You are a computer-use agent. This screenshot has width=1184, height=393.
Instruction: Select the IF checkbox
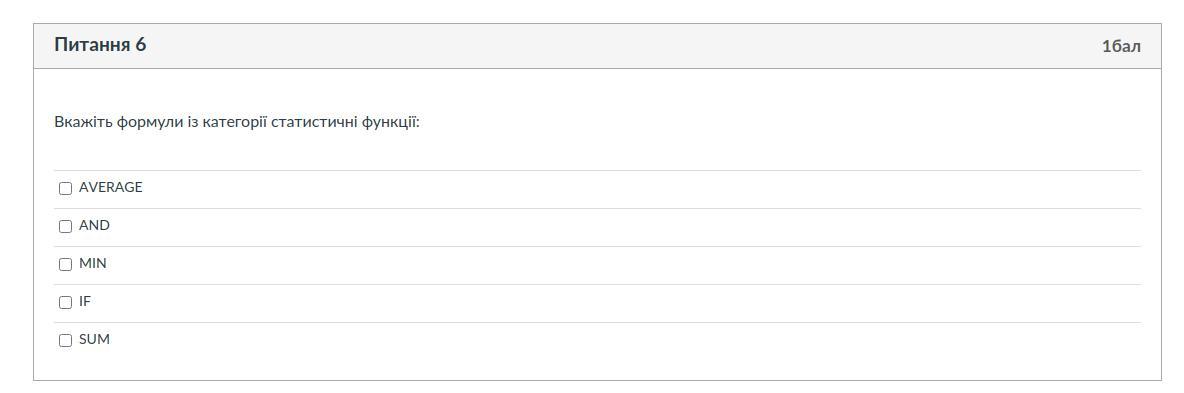click(66, 302)
